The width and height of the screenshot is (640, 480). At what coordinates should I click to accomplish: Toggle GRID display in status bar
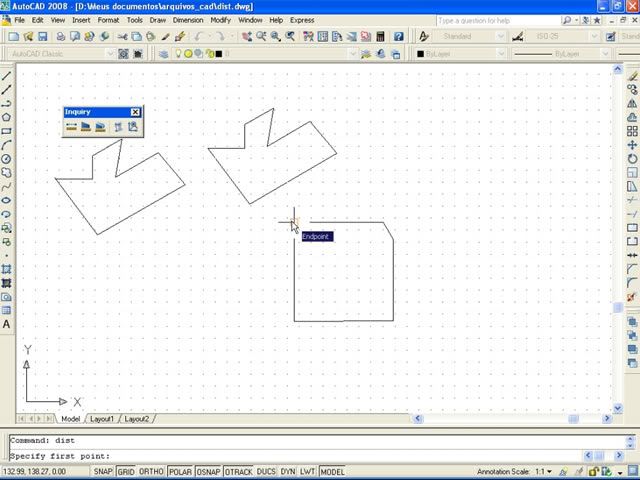(x=126, y=471)
